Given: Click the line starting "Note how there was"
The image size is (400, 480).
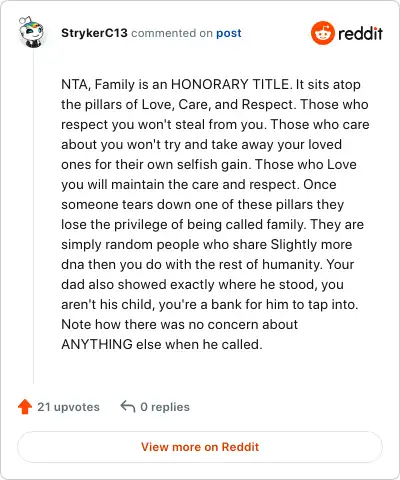Looking at the screenshot, I should (179, 324).
